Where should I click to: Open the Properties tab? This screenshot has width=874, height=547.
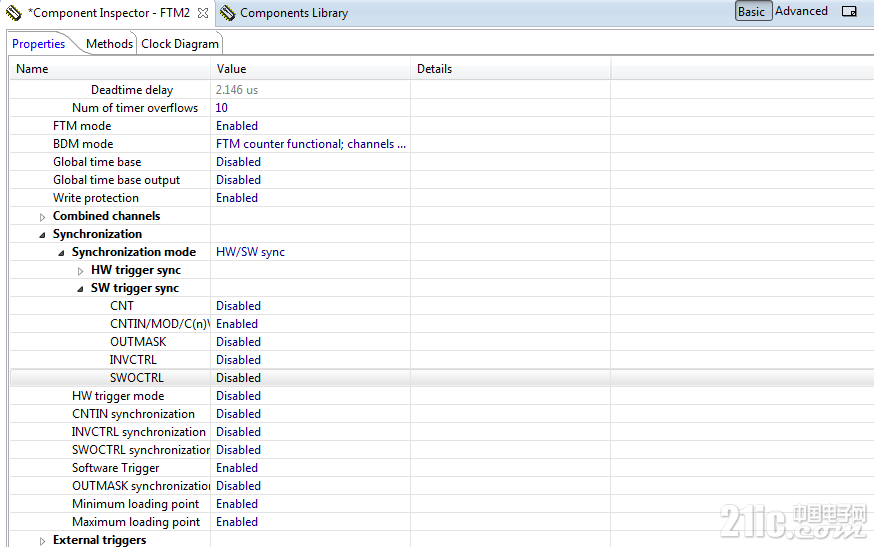(38, 44)
